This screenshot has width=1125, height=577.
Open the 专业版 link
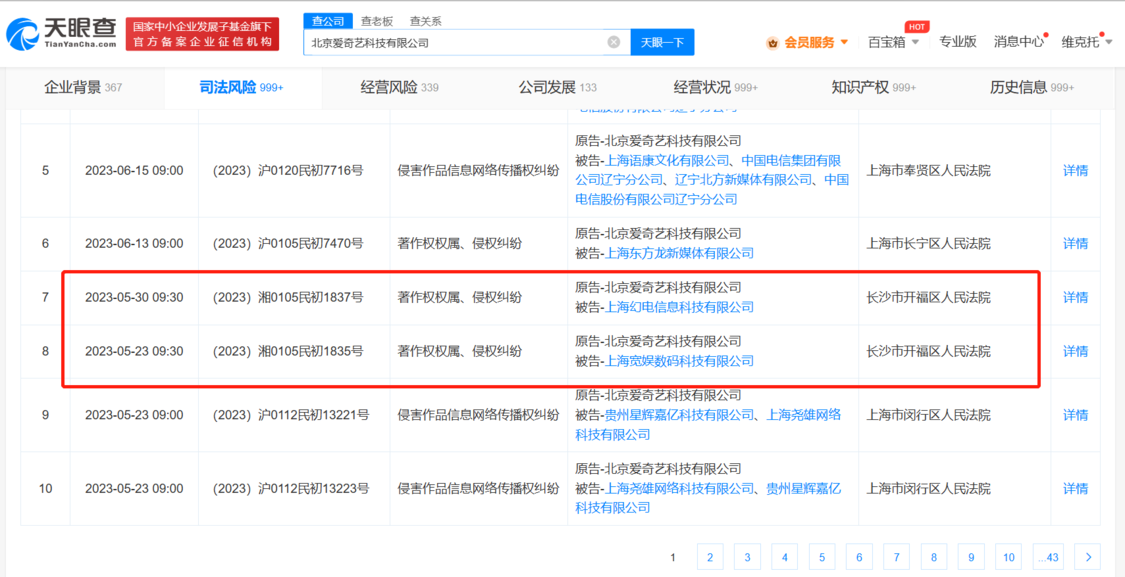tap(958, 42)
